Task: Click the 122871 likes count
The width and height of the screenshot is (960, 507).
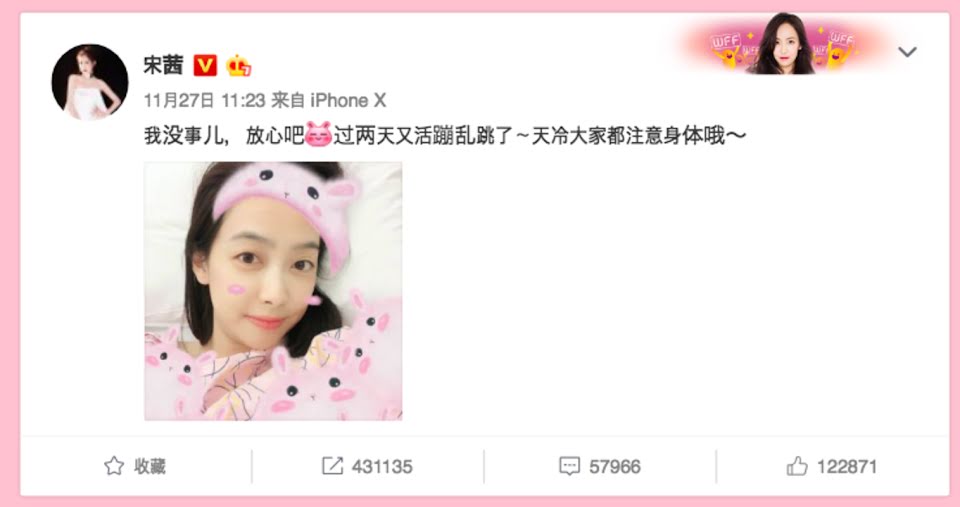Action: click(847, 467)
